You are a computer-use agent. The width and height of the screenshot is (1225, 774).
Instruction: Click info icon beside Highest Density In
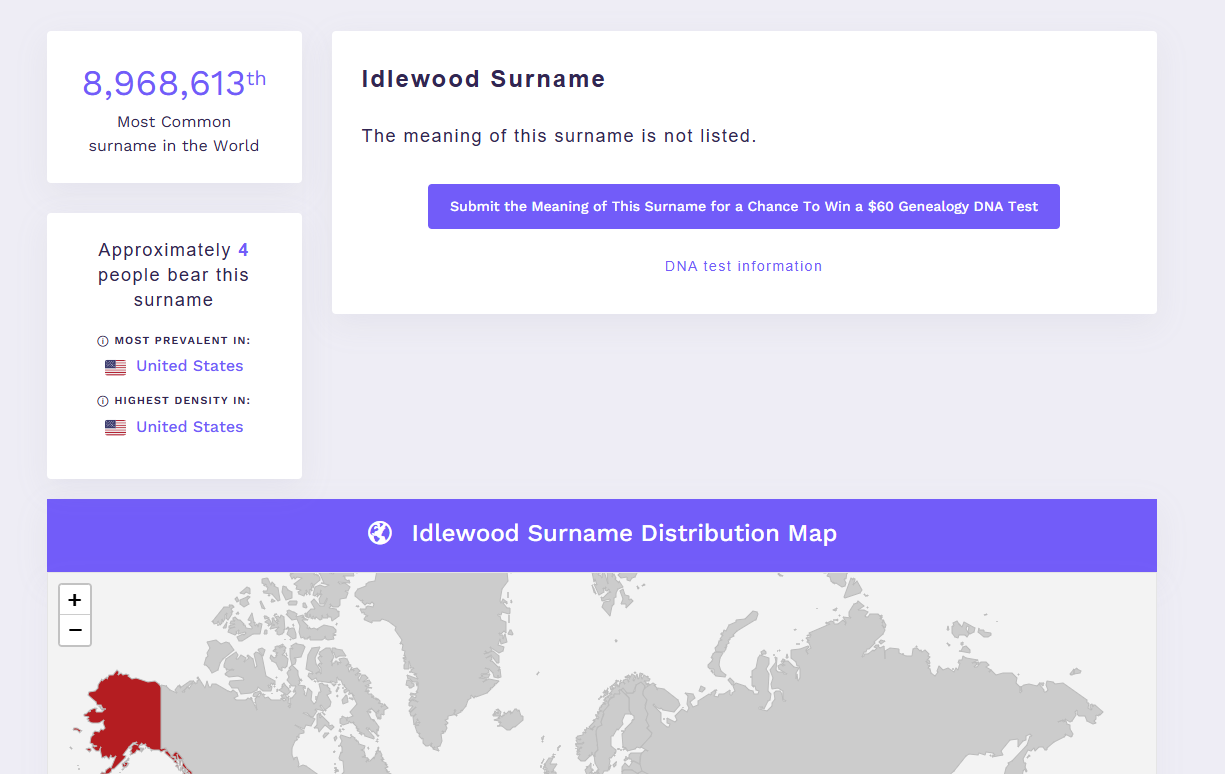click(x=102, y=401)
